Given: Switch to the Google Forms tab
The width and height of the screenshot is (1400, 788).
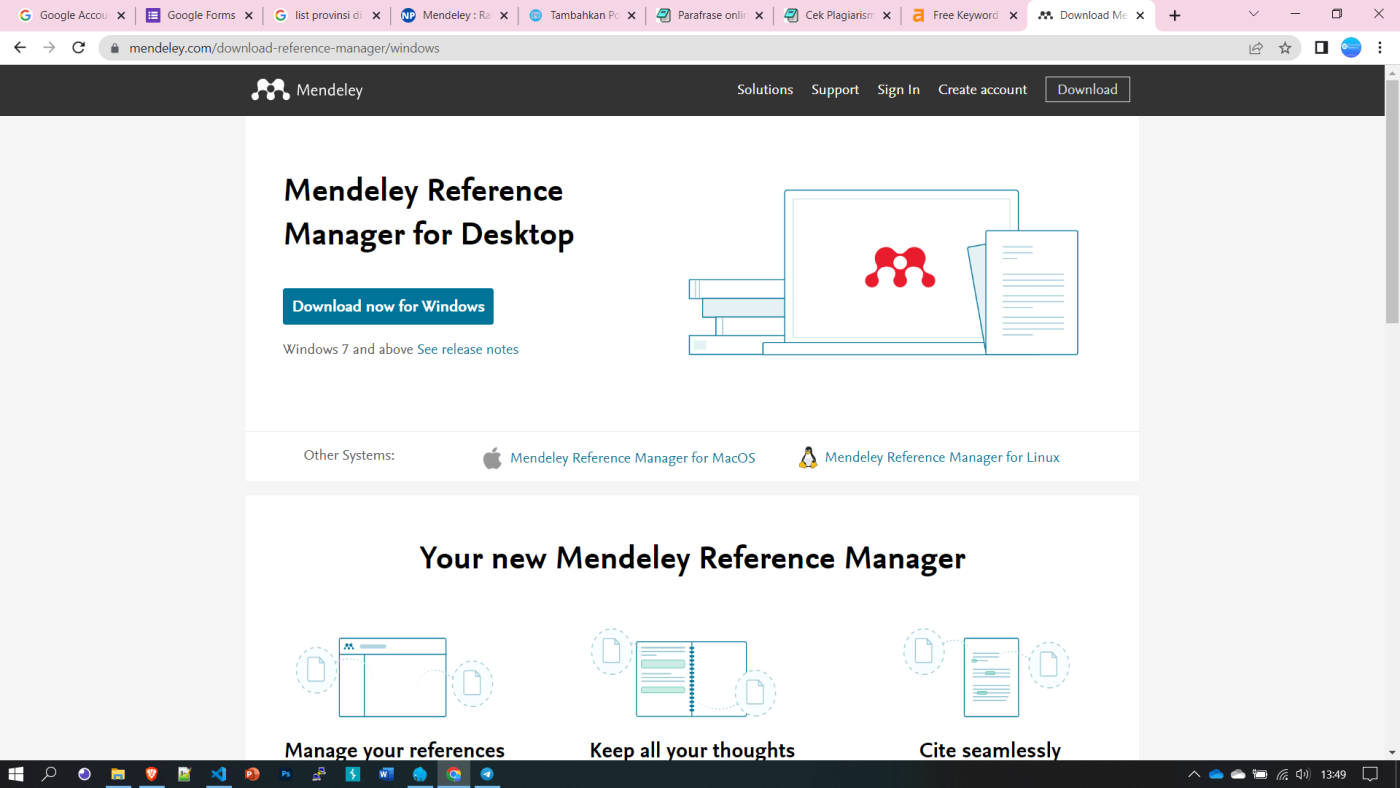Looking at the screenshot, I should pos(200,16).
